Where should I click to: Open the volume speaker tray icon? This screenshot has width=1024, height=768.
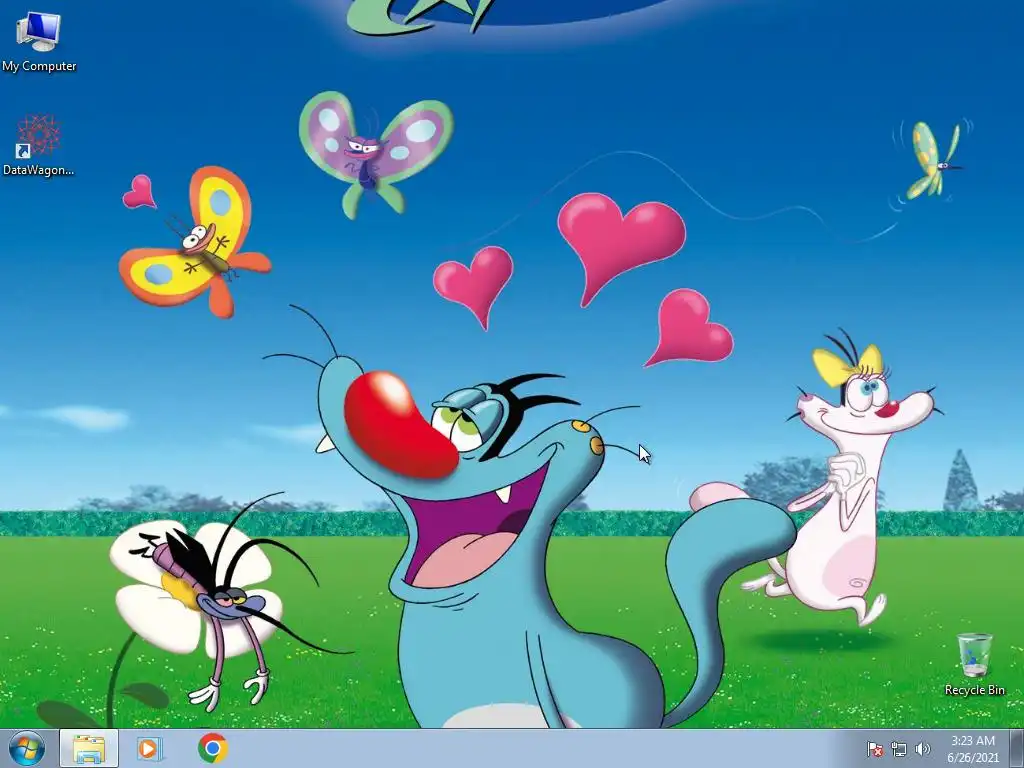(x=923, y=749)
